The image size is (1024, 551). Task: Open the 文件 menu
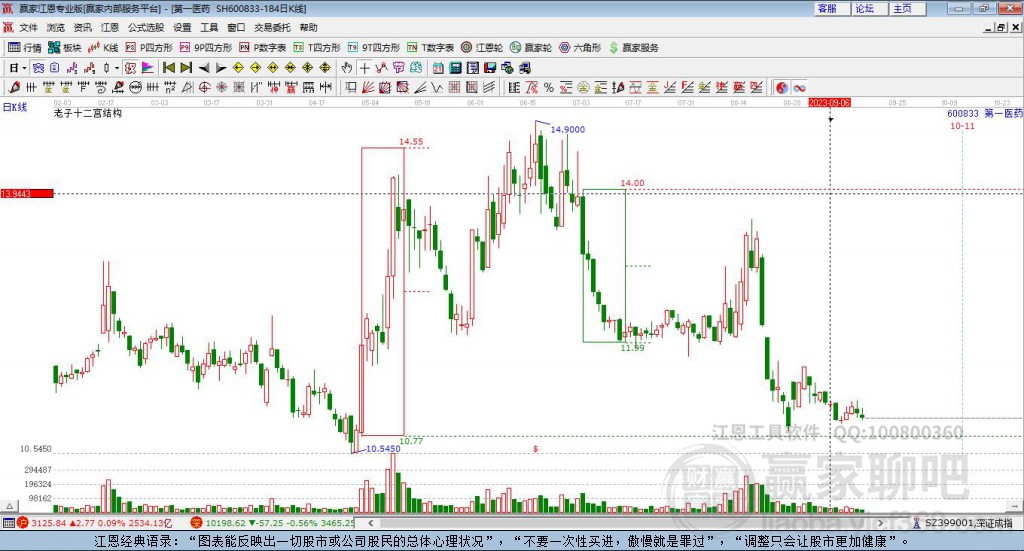click(28, 27)
